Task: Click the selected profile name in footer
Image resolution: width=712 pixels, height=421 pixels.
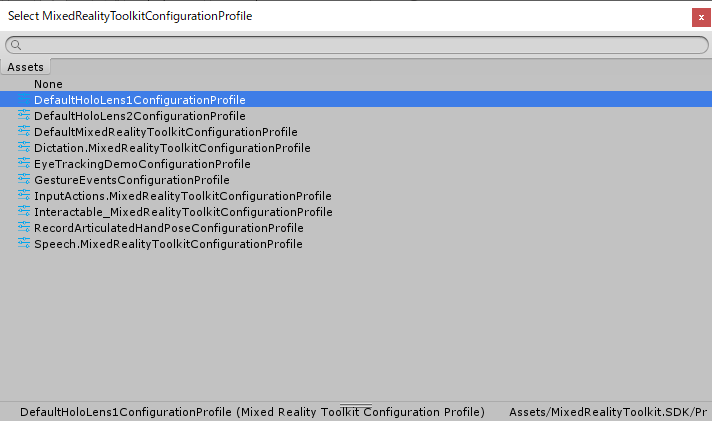Action: (252, 412)
